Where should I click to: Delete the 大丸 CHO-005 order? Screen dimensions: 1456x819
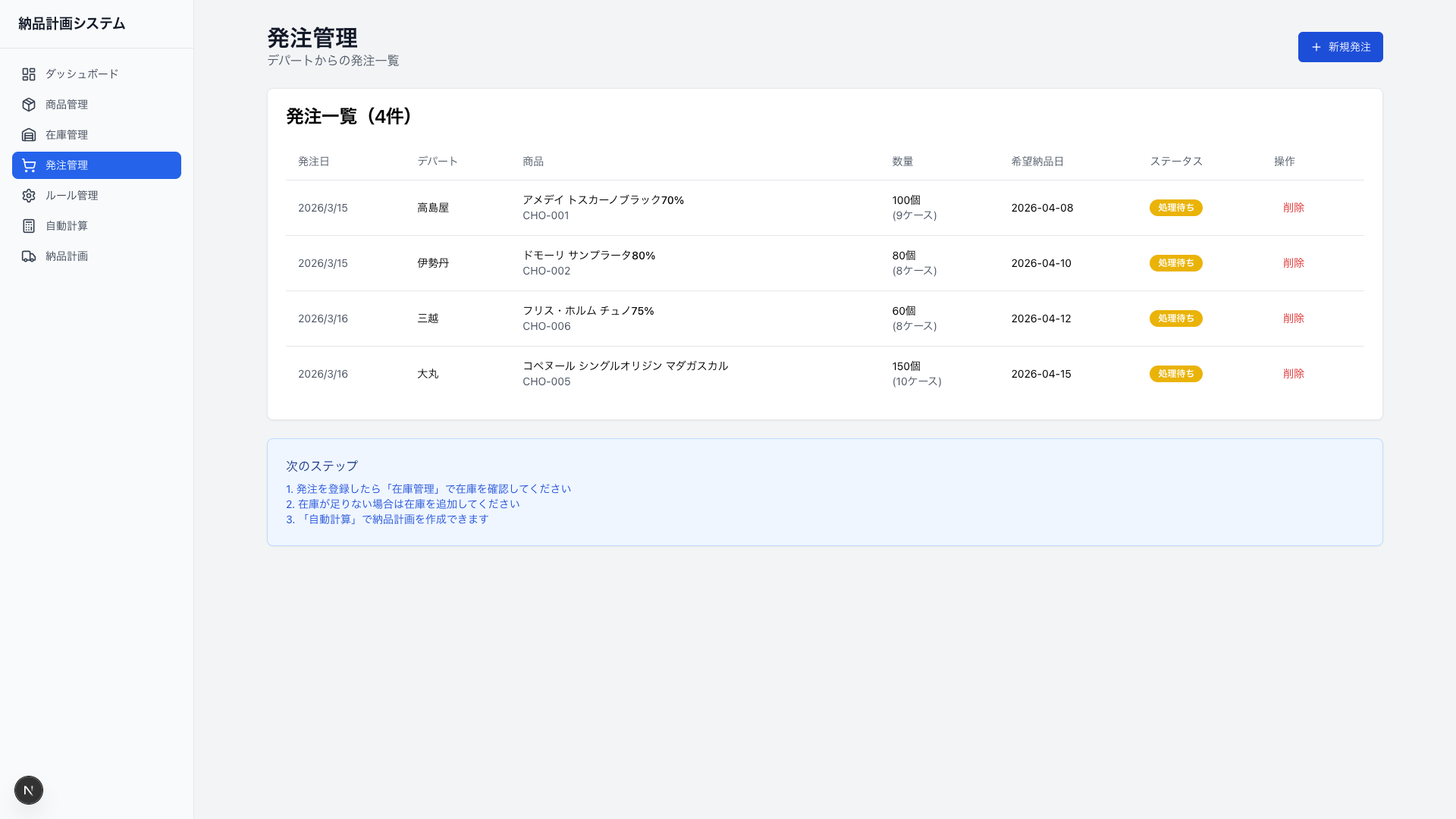1293,373
